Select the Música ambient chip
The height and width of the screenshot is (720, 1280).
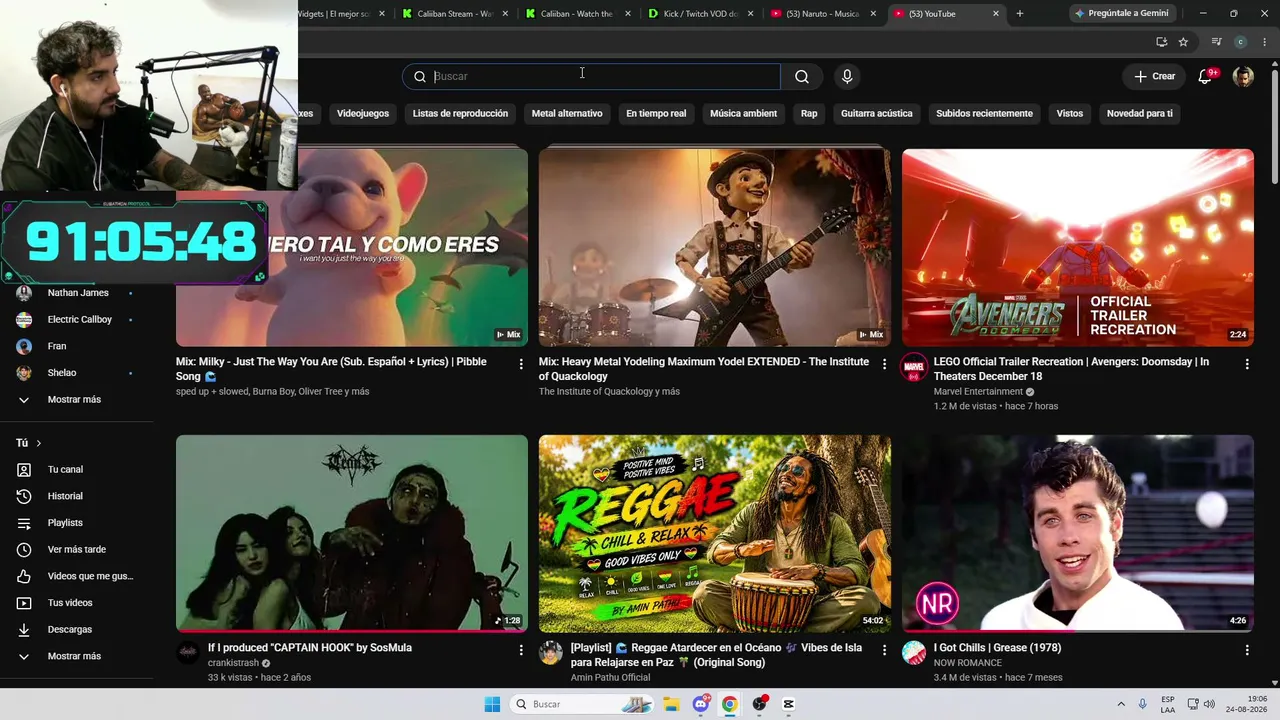[743, 113]
